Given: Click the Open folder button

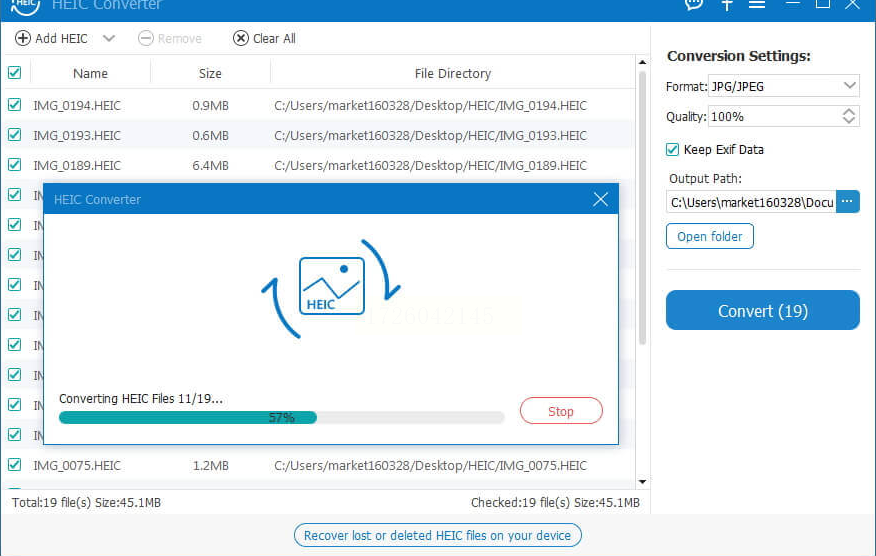Looking at the screenshot, I should pyautogui.click(x=710, y=236).
